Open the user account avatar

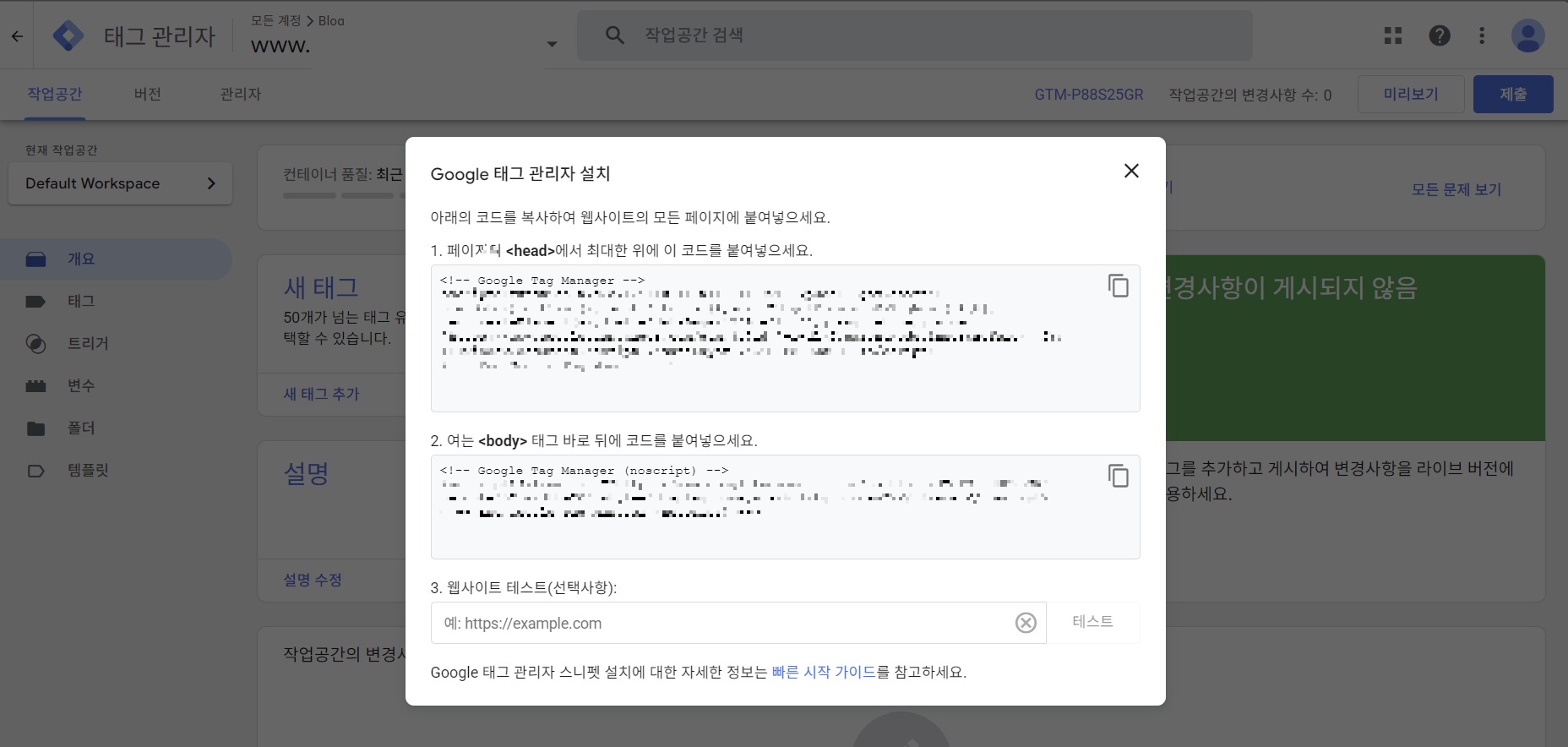1528,35
